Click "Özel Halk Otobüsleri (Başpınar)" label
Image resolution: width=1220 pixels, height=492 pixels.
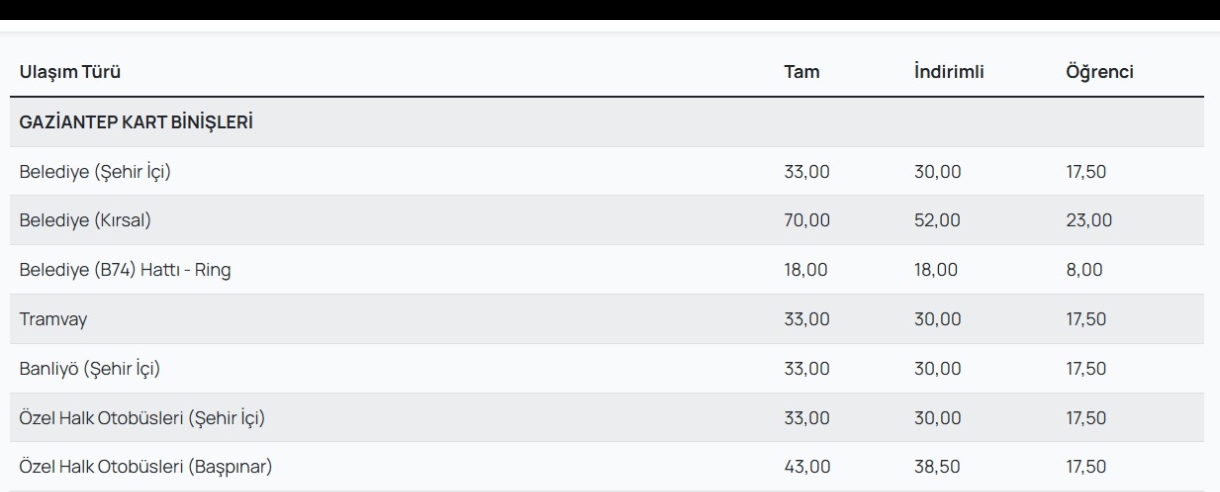144,466
